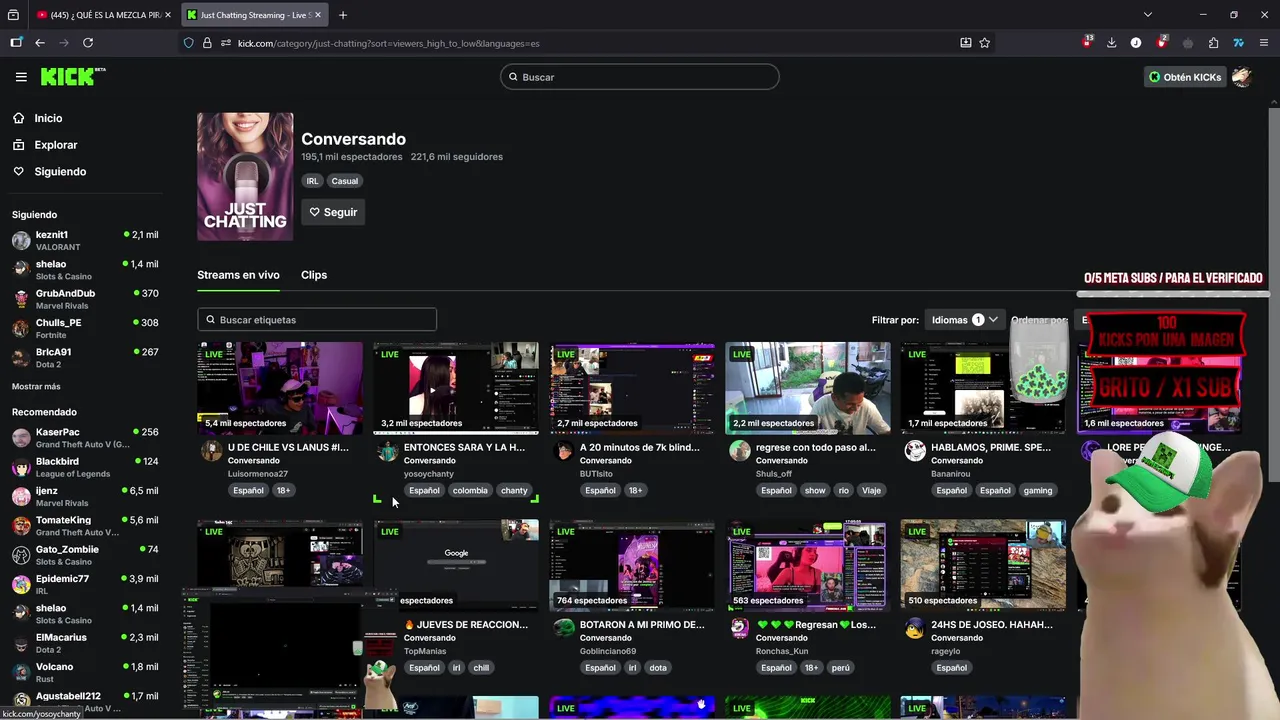
Task: Select the Just Chatting Streaming browser tab
Action: point(254,15)
